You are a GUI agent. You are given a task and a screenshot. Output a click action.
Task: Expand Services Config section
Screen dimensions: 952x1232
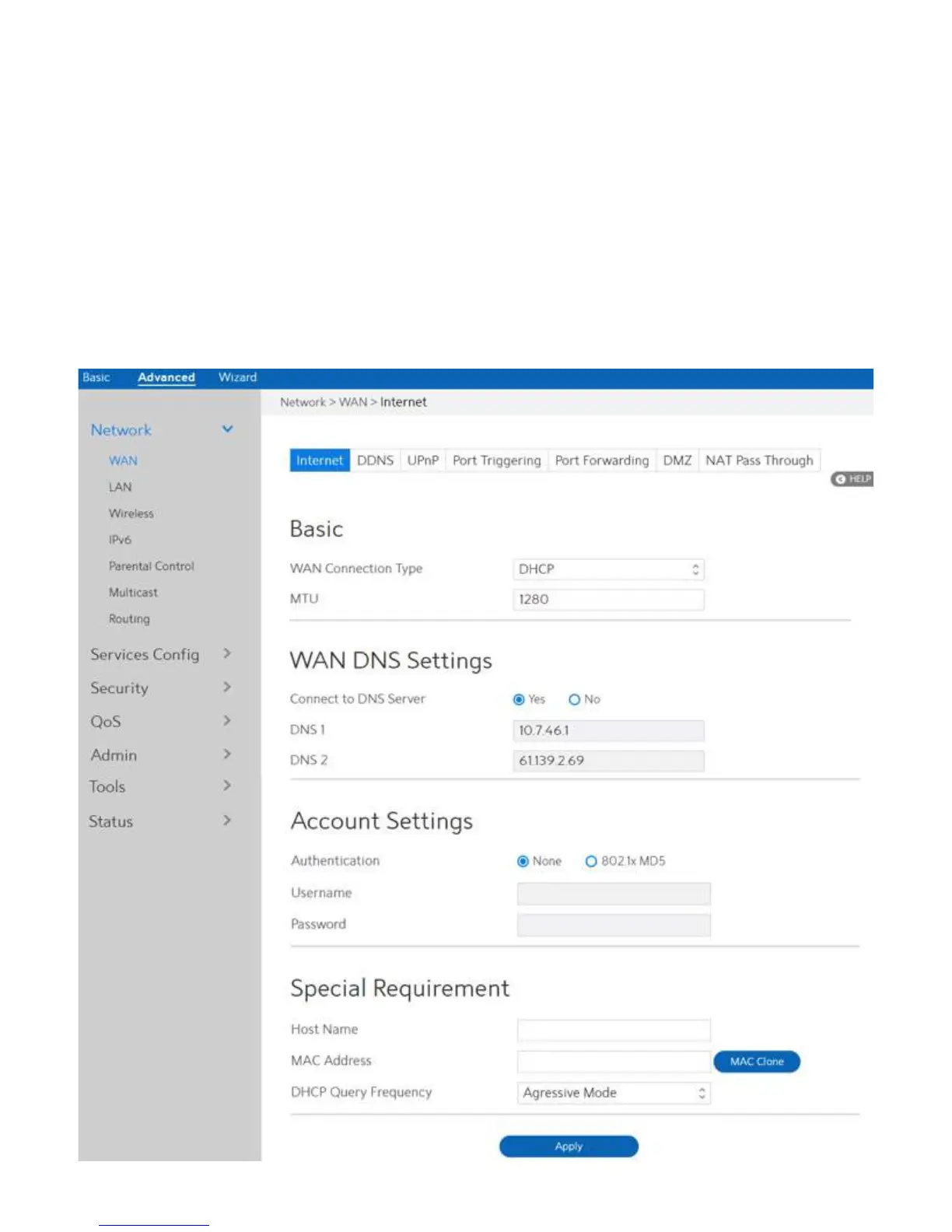click(x=226, y=653)
